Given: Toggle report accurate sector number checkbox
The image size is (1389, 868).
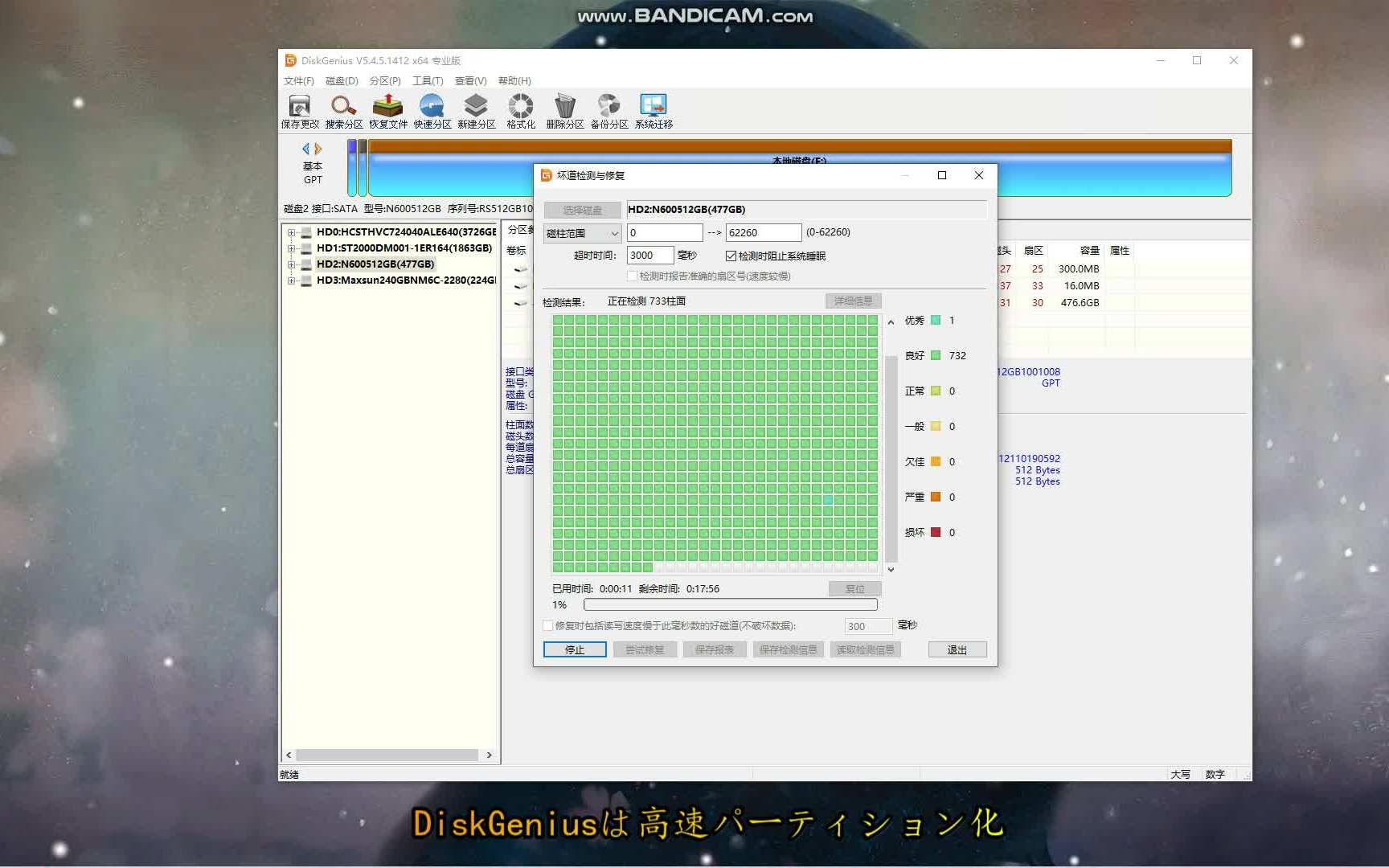Looking at the screenshot, I should point(632,276).
